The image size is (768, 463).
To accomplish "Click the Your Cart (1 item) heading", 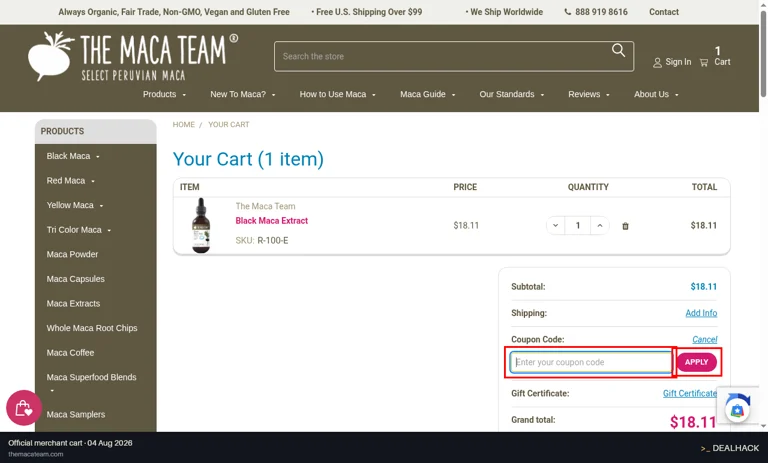I will 248,159.
